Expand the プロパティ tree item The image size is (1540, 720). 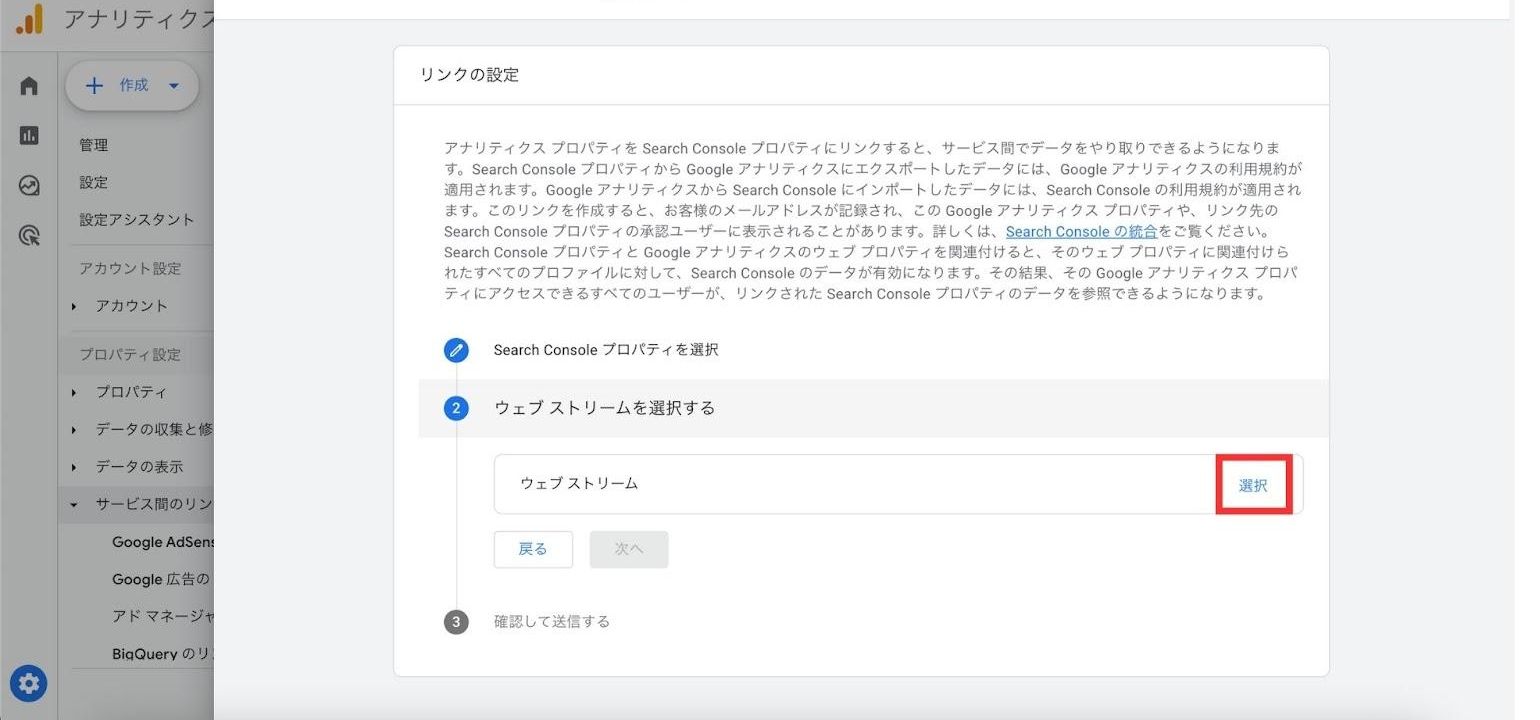point(131,392)
